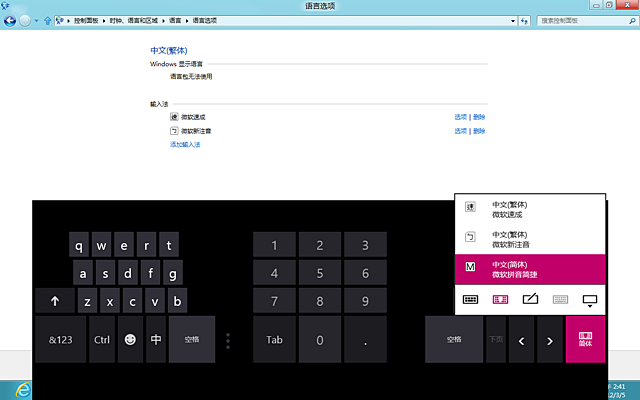Click the 语言选项 address bar path field
The width and height of the screenshot is (640, 400).
click(x=286, y=20)
